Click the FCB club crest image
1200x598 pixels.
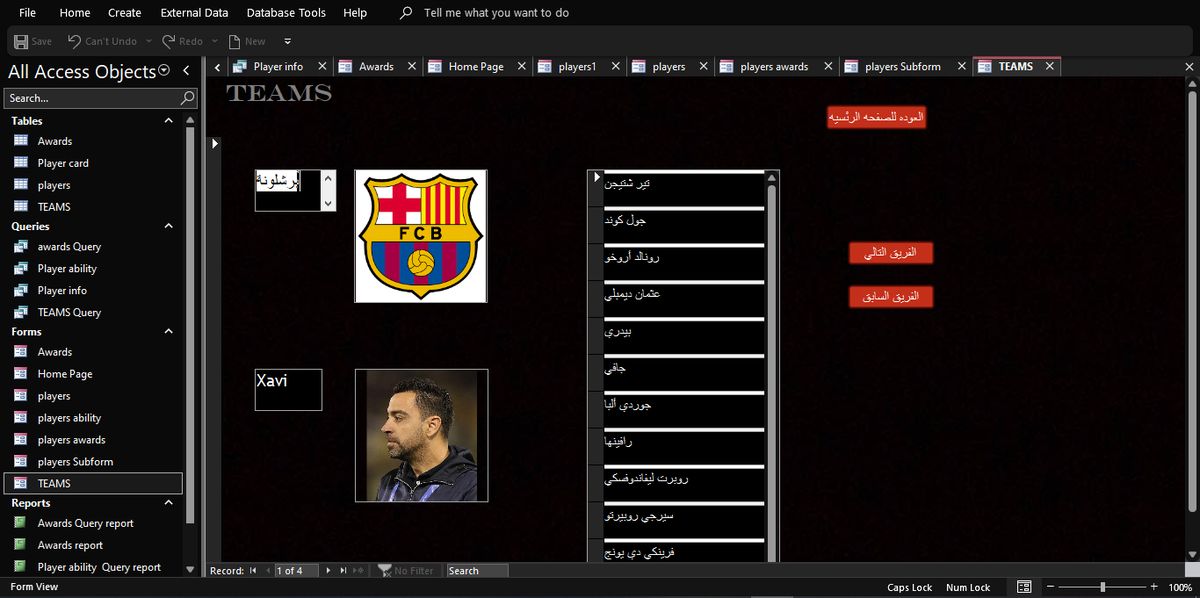point(421,236)
